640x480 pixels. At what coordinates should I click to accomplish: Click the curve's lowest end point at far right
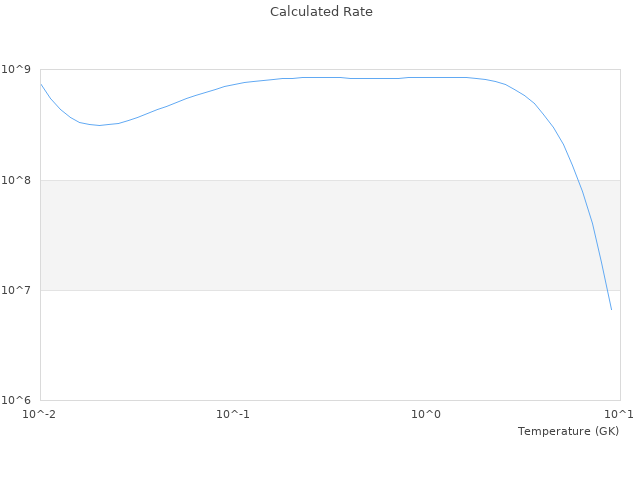pyautogui.click(x=611, y=309)
